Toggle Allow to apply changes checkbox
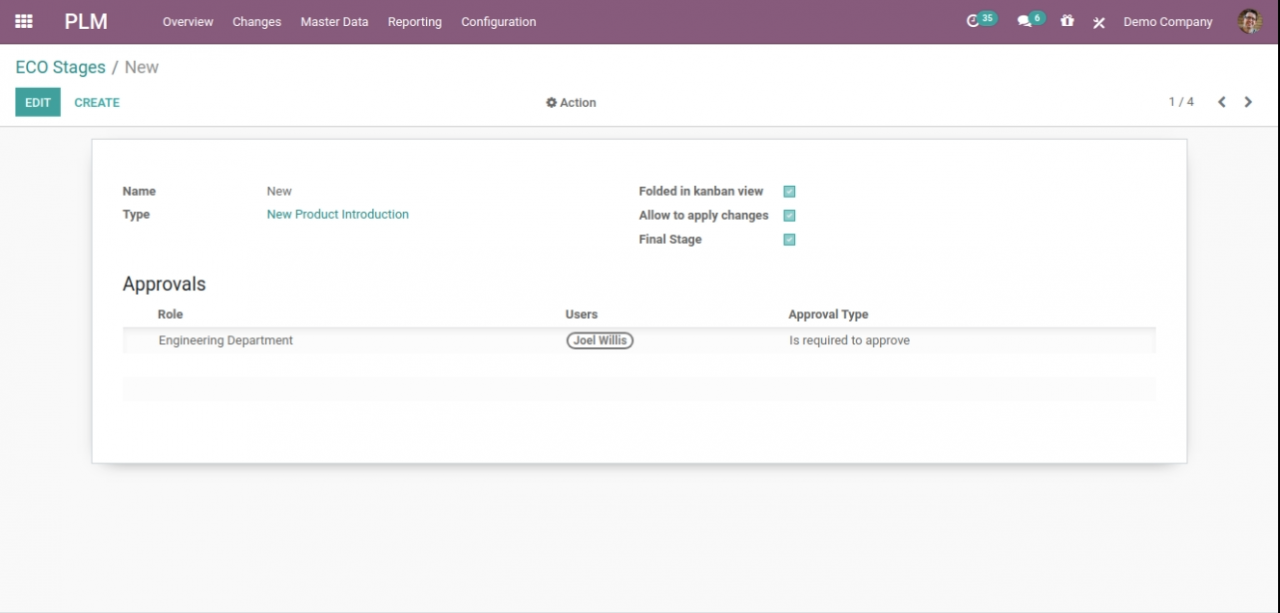This screenshot has height=613, width=1280. 789,215
